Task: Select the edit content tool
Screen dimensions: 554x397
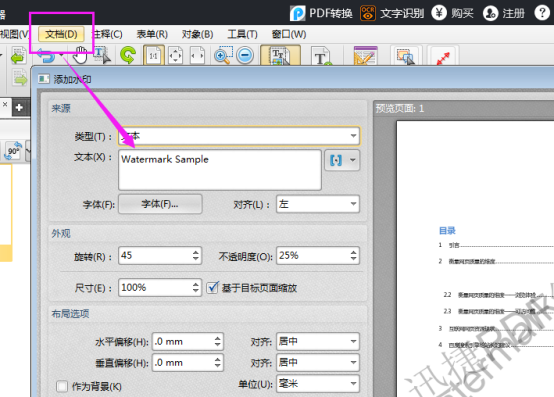Action: (x=281, y=55)
